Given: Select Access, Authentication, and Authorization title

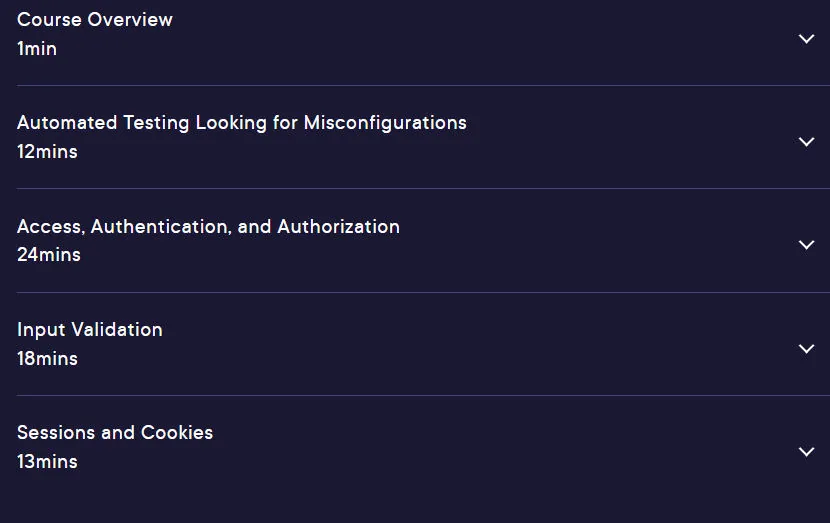Looking at the screenshot, I should pyautogui.click(x=209, y=227).
